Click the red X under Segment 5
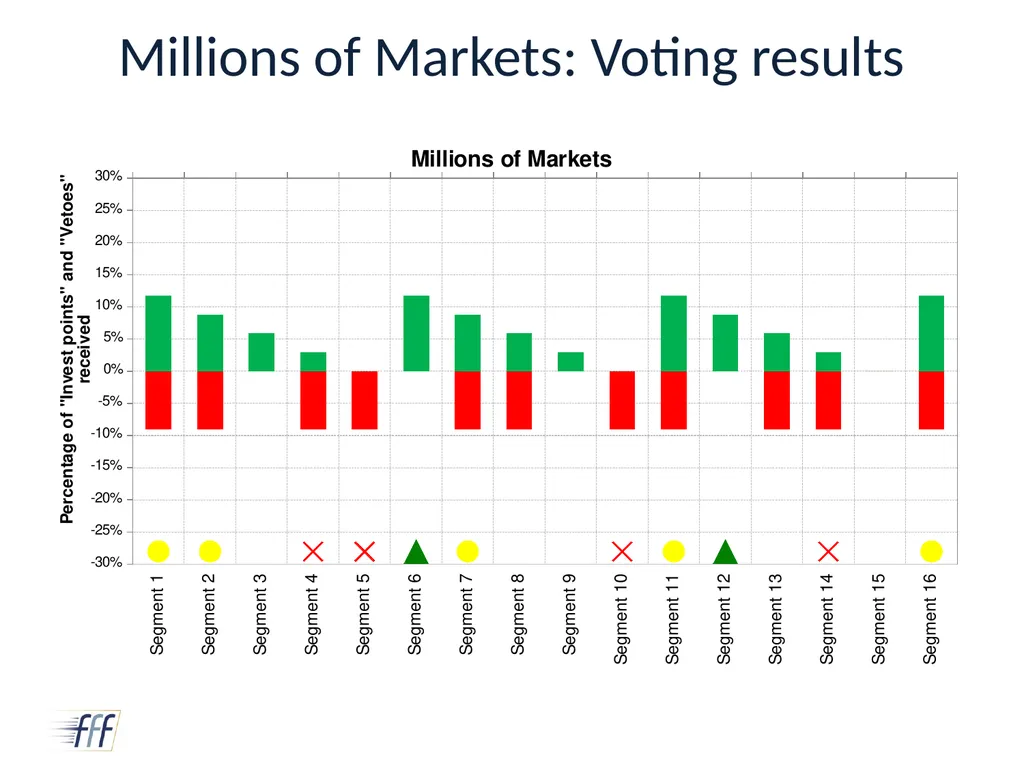Screen dimensions: 1024x768 click(x=364, y=552)
